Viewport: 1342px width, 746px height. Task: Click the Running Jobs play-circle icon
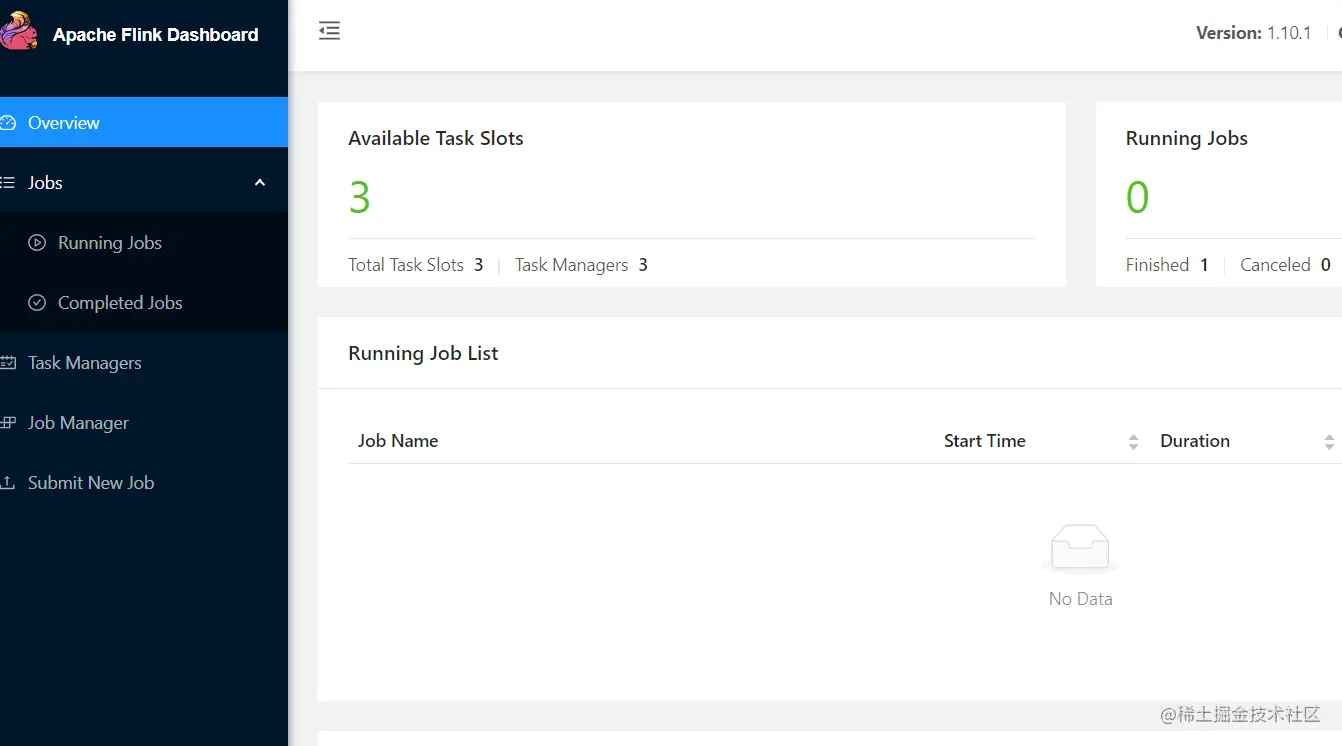tap(37, 243)
